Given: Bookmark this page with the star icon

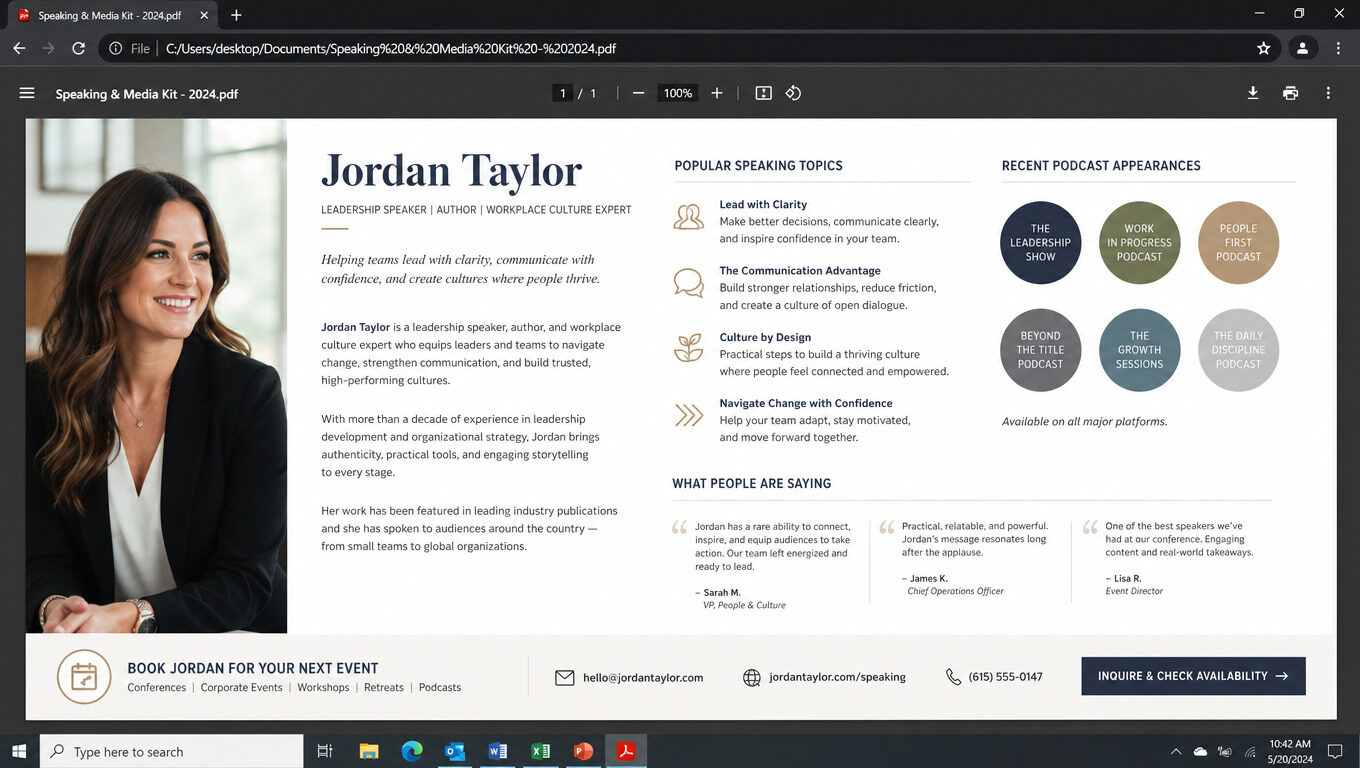Looking at the screenshot, I should 1264,48.
